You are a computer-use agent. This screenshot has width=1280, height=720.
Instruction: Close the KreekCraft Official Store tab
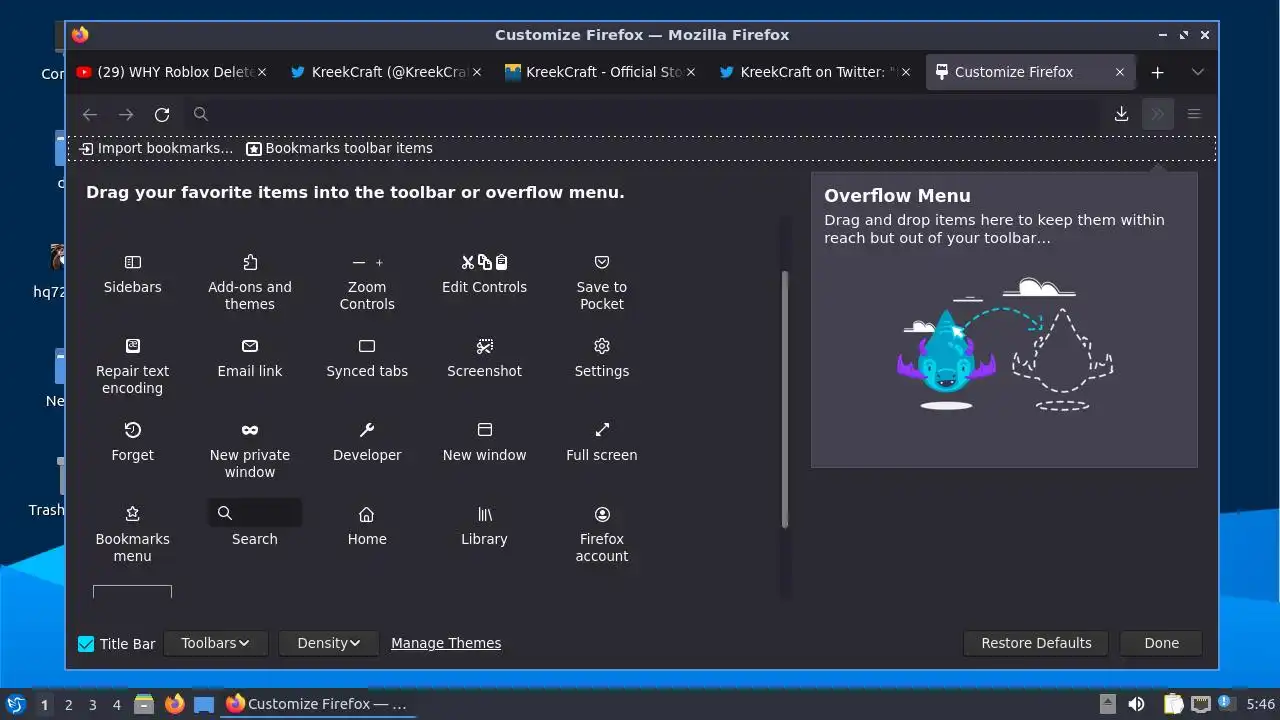(691, 72)
